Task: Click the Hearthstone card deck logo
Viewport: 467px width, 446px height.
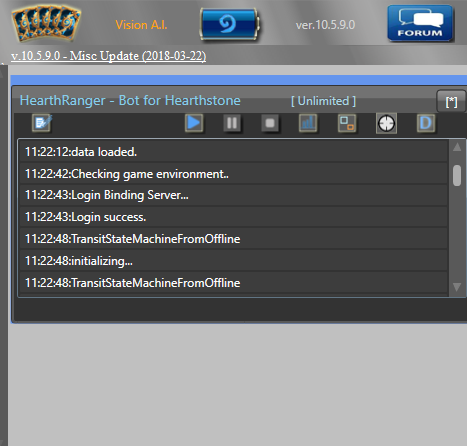Action: point(46,24)
